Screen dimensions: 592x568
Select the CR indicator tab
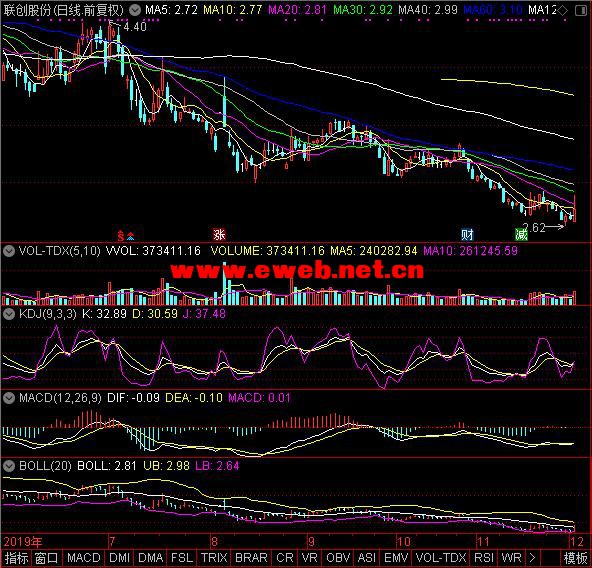tap(285, 558)
